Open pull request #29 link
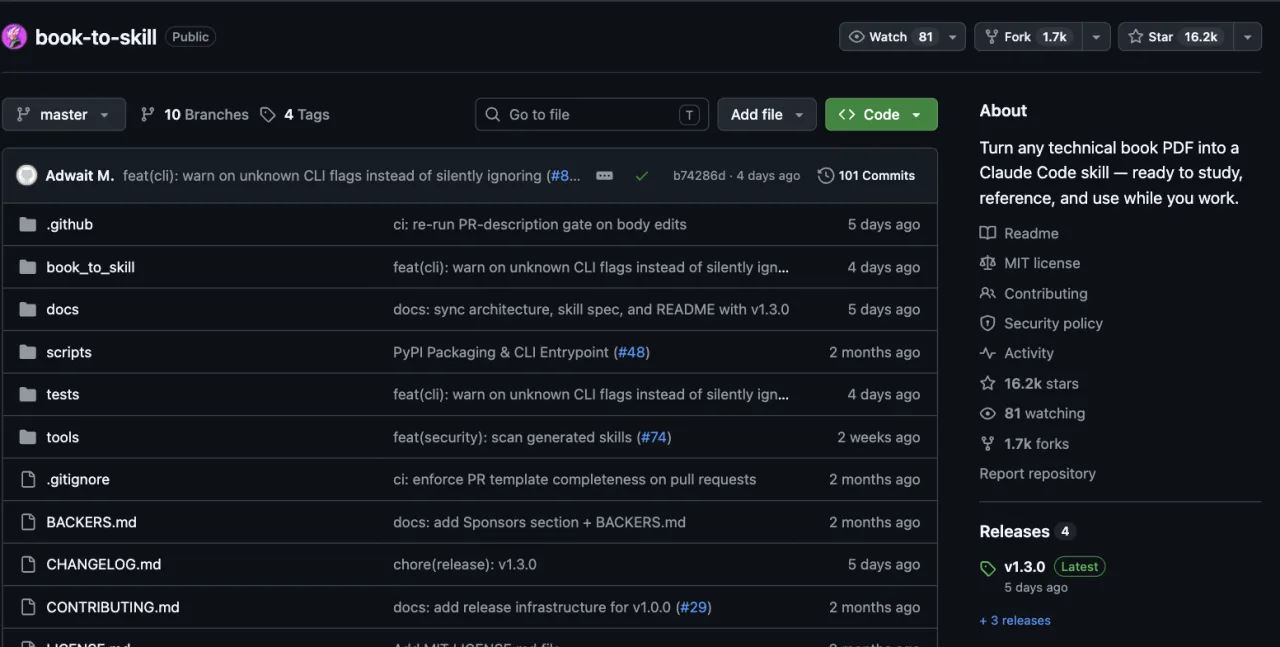1280x647 pixels. [x=693, y=607]
